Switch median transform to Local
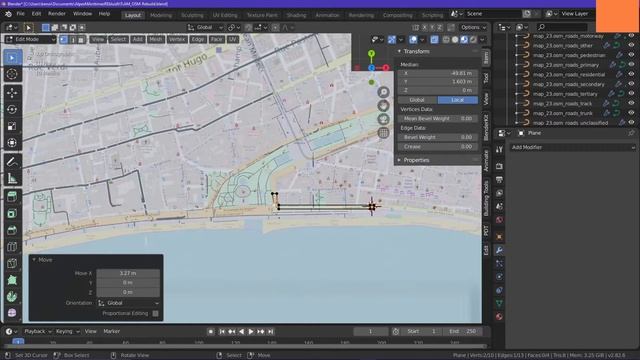Image resolution: width=640 pixels, height=360 pixels. (x=458, y=100)
